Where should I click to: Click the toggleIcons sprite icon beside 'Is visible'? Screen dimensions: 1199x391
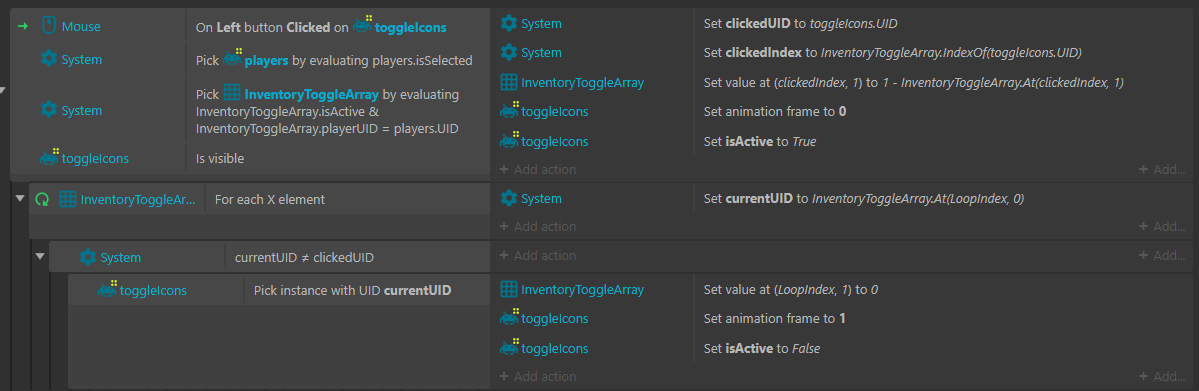50,158
